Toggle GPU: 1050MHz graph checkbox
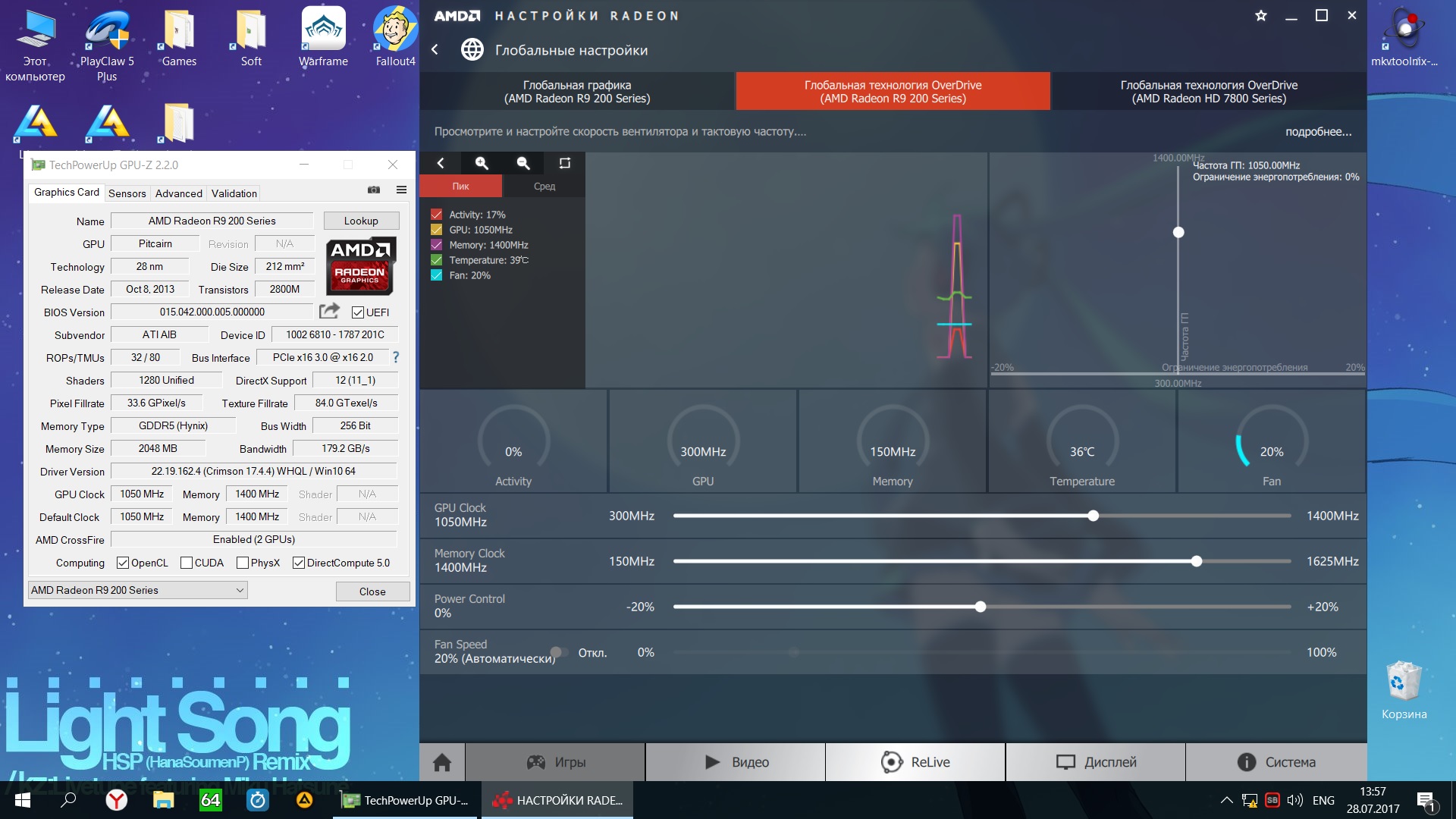The height and width of the screenshot is (819, 1456). click(436, 230)
